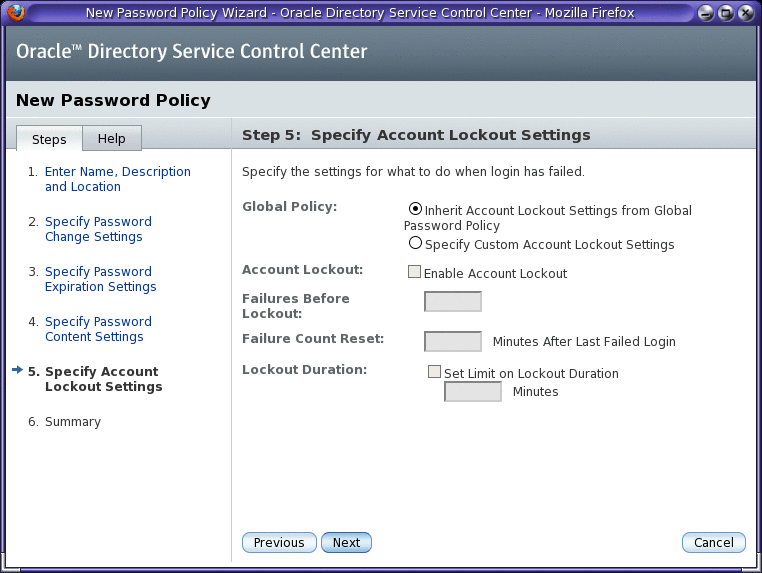This screenshot has width=762, height=573.
Task: Click the Next button
Action: point(346,542)
